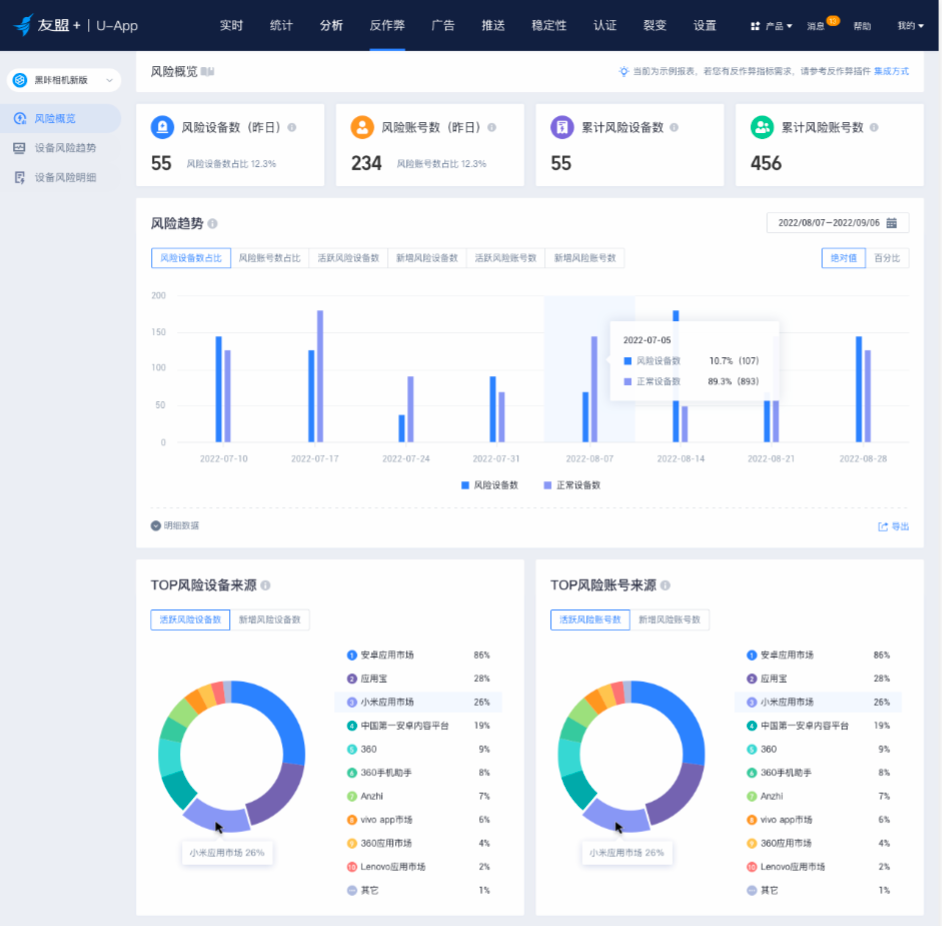
Task: Select 新增风险账号数 trend tab
Action: (585, 258)
